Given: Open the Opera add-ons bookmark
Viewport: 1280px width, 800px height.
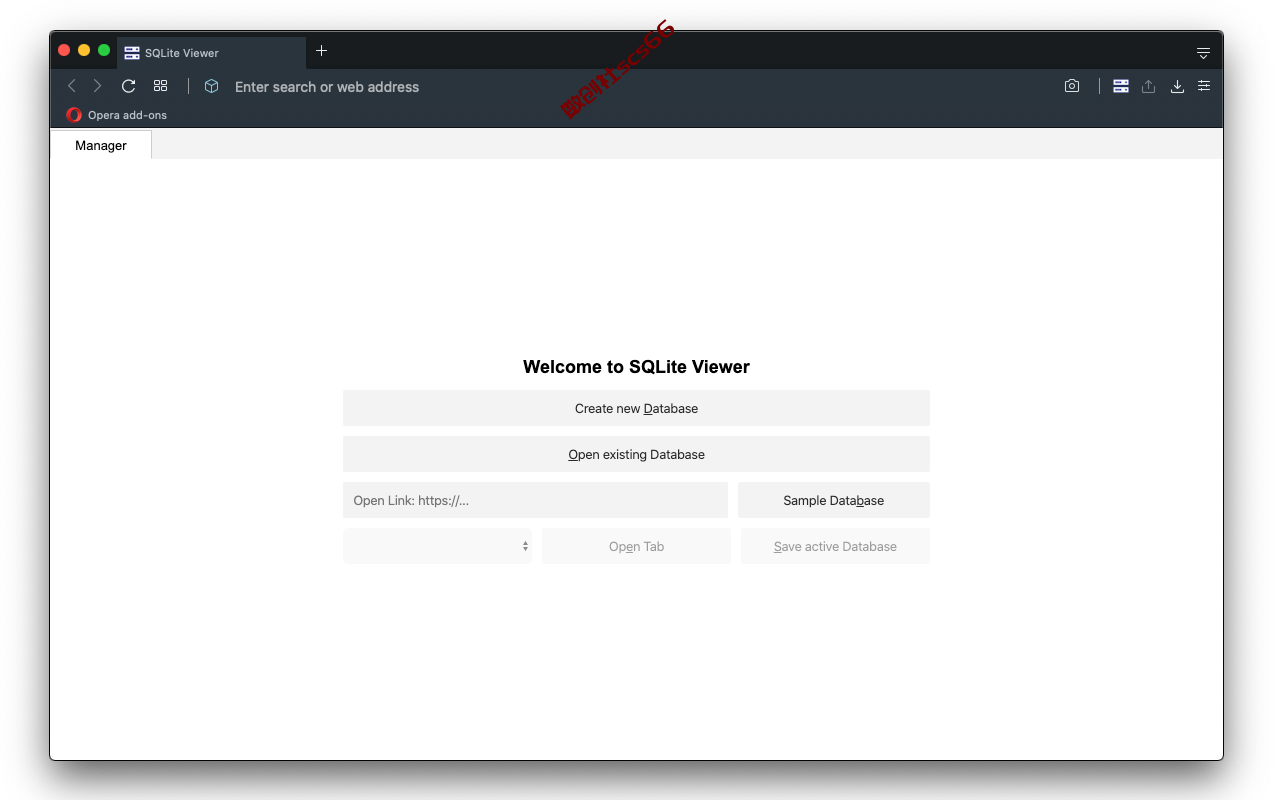Looking at the screenshot, I should [117, 115].
